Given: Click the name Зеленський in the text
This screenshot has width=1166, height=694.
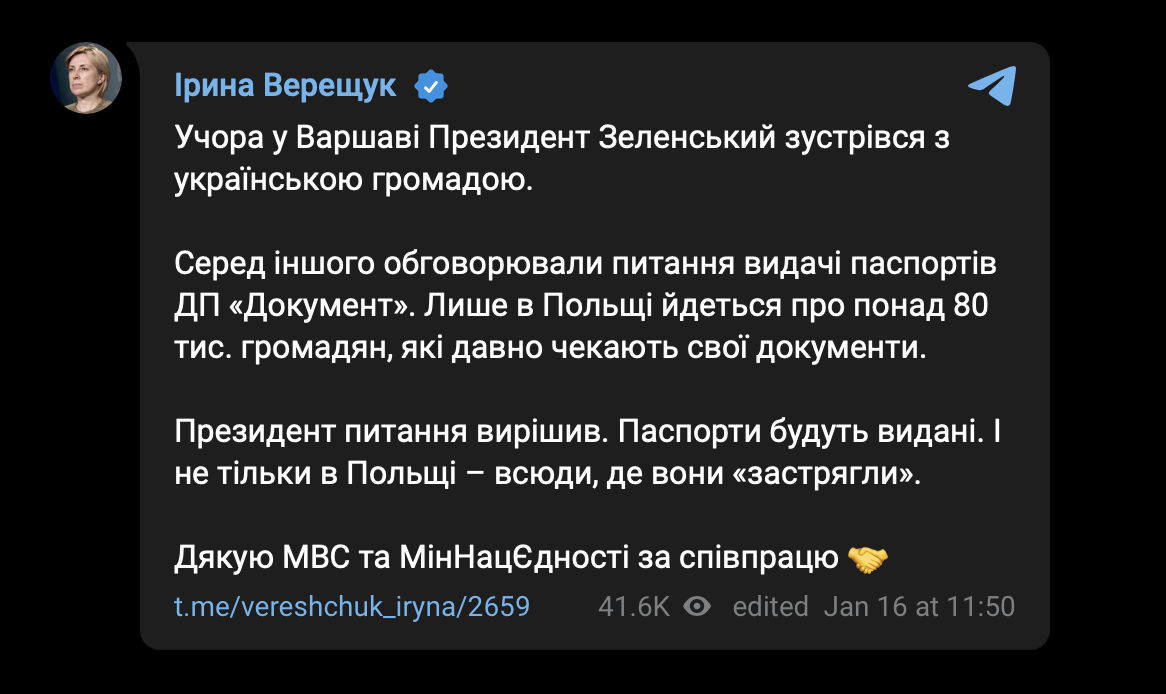Looking at the screenshot, I should point(686,138).
